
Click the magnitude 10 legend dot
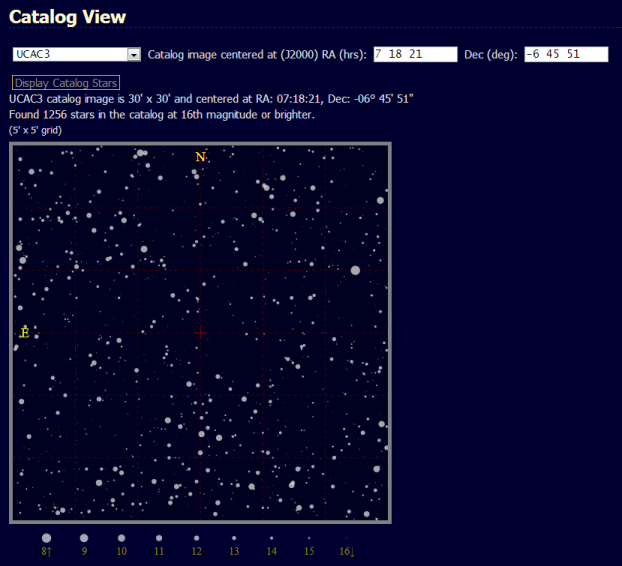click(121, 538)
